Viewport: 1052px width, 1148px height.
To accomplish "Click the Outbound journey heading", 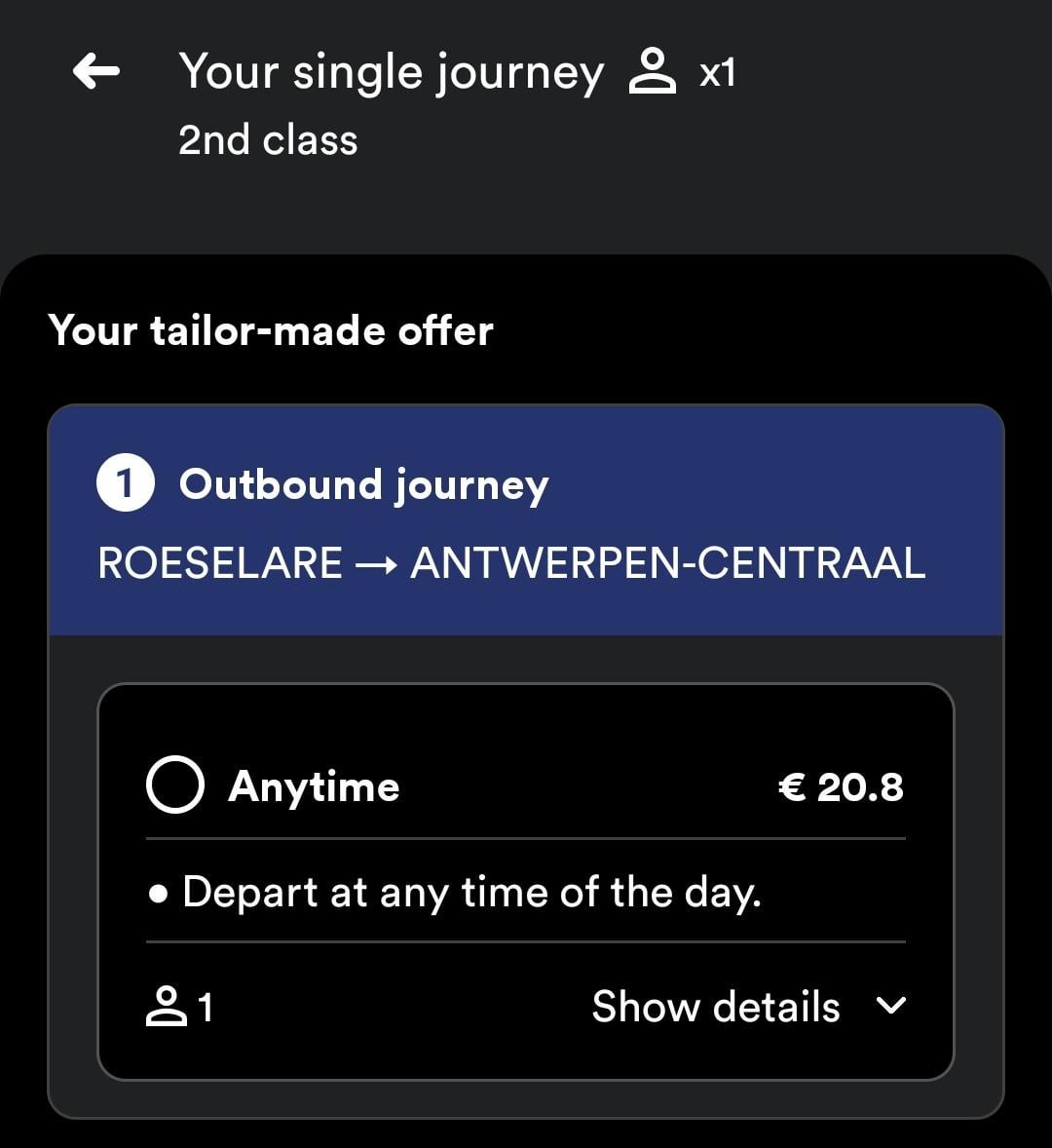I will click(x=364, y=484).
